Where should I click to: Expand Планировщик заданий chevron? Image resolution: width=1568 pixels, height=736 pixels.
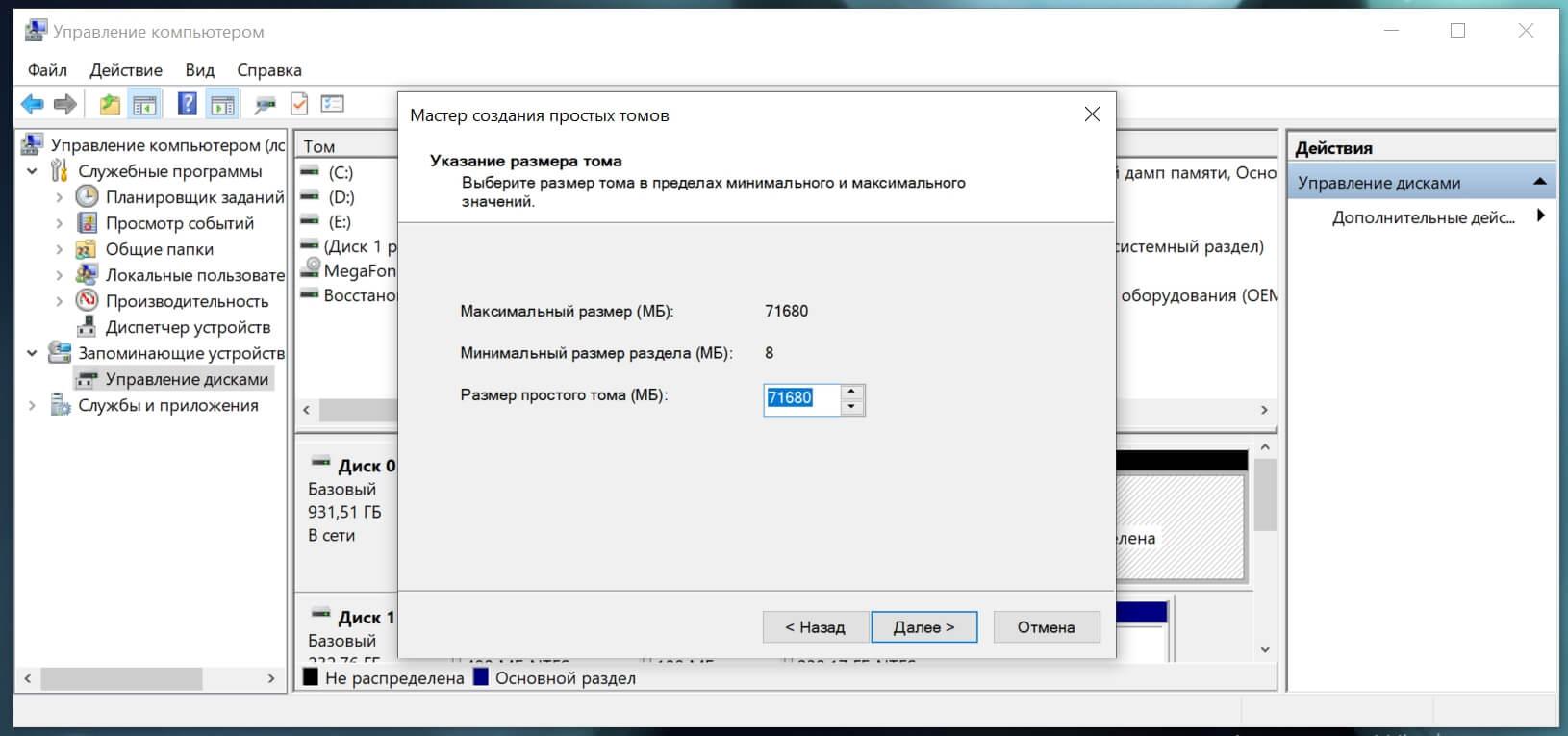point(60,197)
